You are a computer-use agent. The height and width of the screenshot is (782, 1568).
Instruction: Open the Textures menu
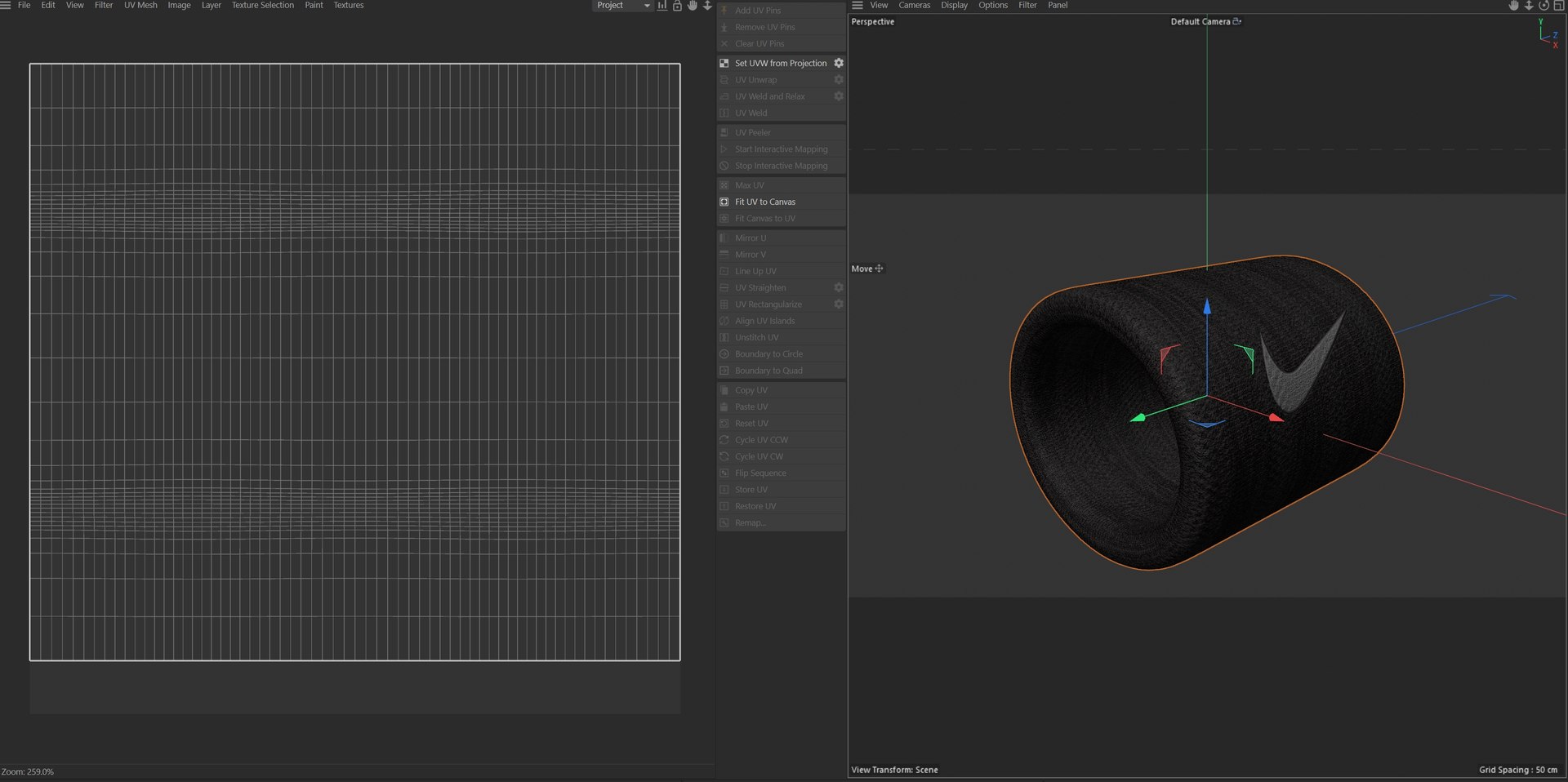349,5
